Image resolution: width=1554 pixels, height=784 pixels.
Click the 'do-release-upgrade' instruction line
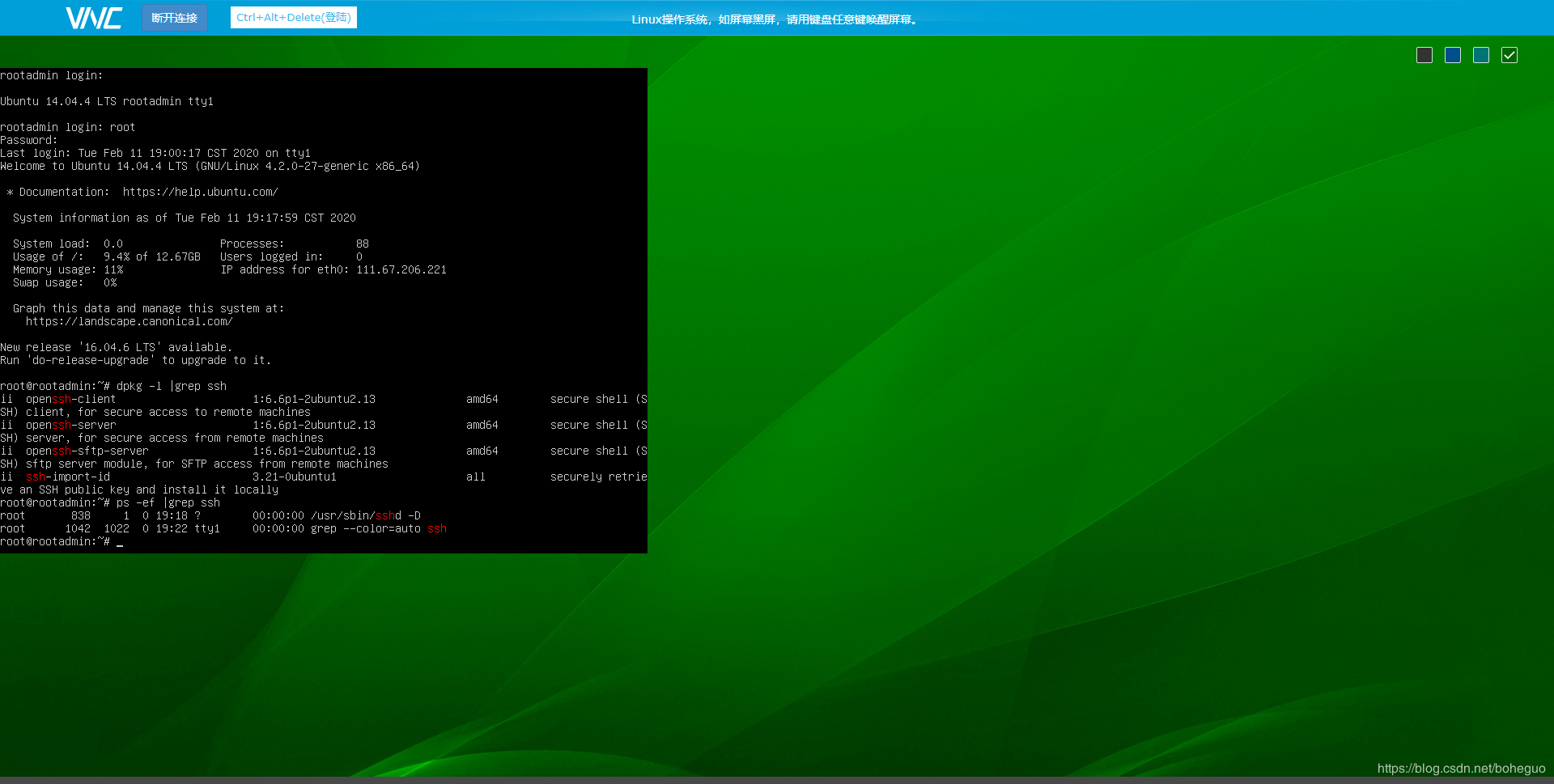point(136,360)
